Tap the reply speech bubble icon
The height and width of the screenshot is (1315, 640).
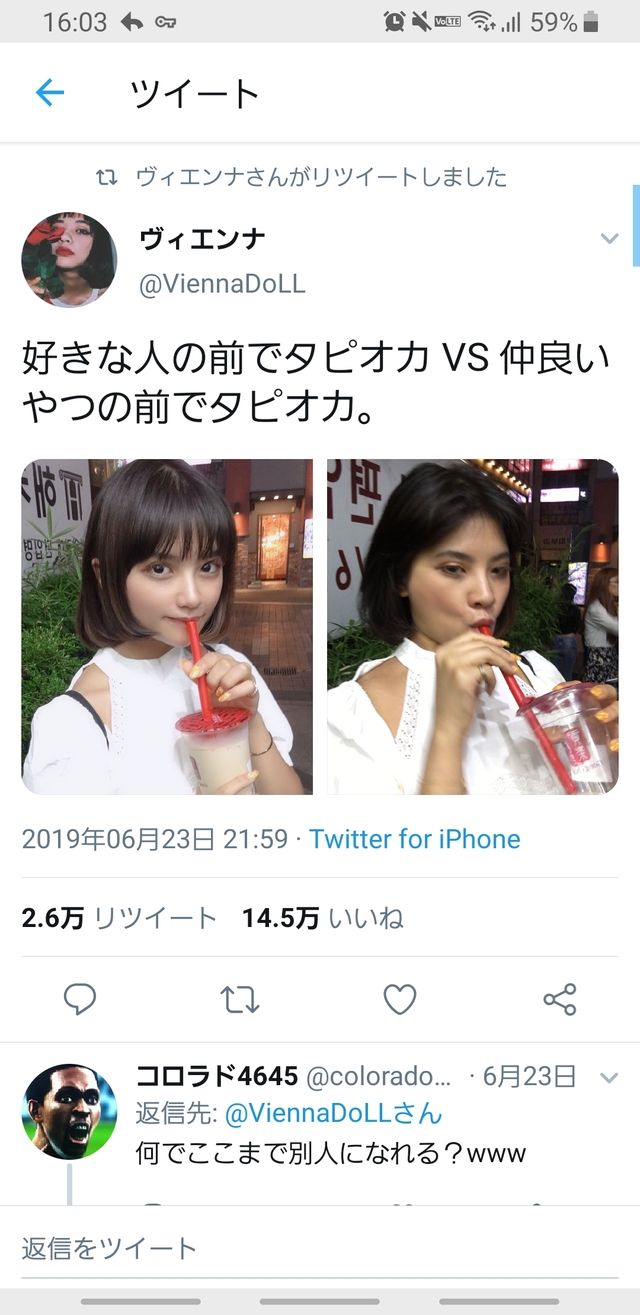(80, 998)
